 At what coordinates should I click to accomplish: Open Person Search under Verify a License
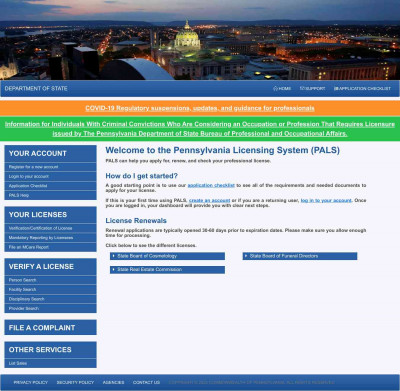(x=50, y=280)
